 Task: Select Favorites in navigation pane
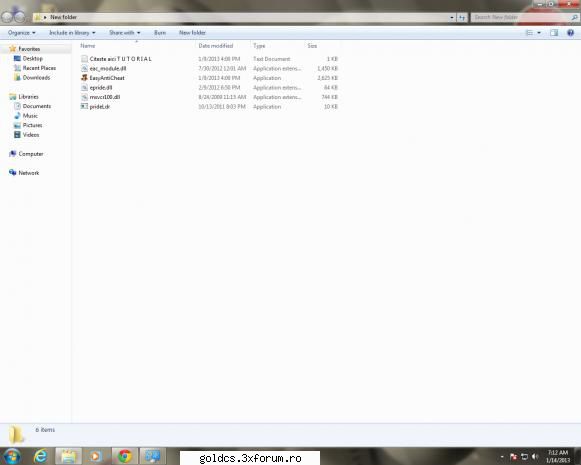click(x=29, y=49)
